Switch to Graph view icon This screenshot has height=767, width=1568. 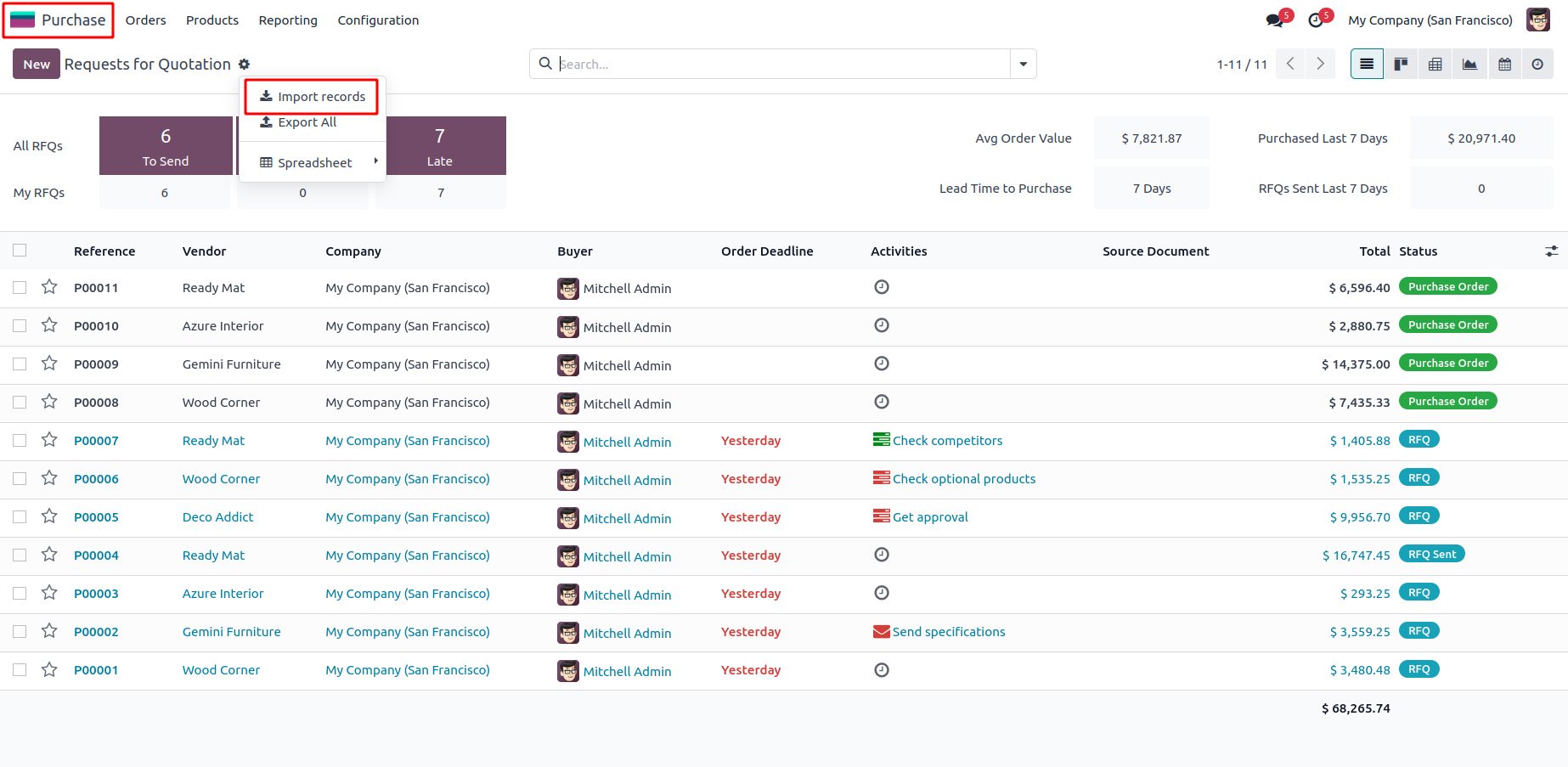click(1469, 65)
